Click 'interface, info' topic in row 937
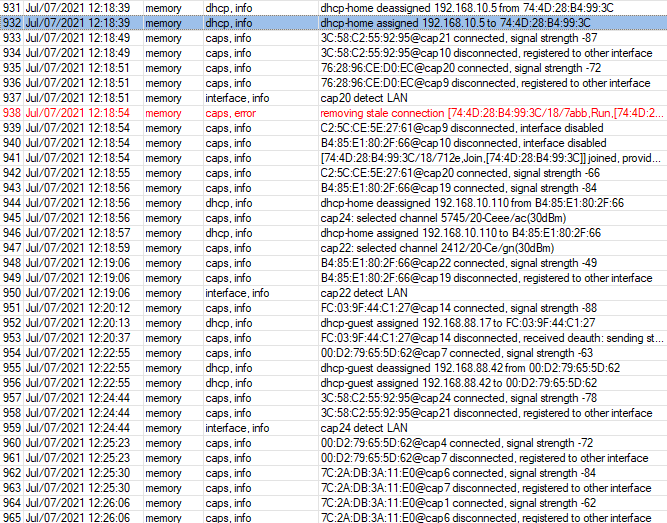 pos(237,98)
